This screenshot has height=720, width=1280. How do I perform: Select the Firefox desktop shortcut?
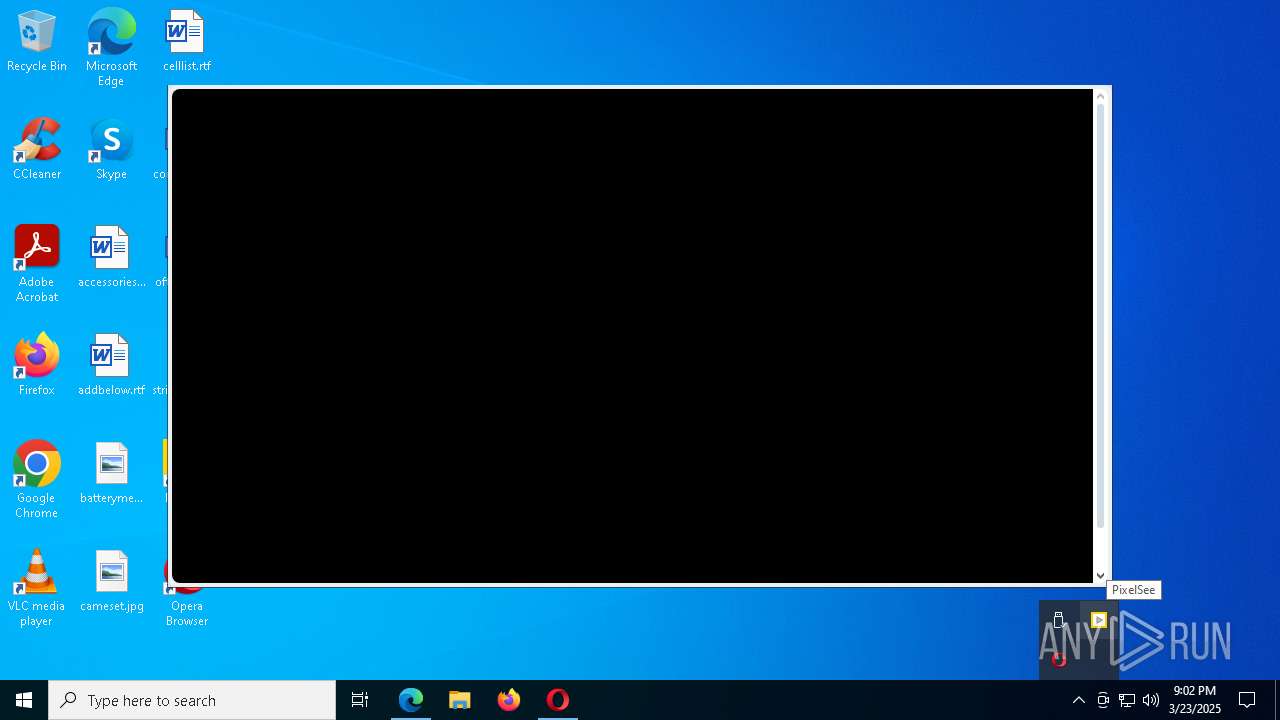pos(37,366)
